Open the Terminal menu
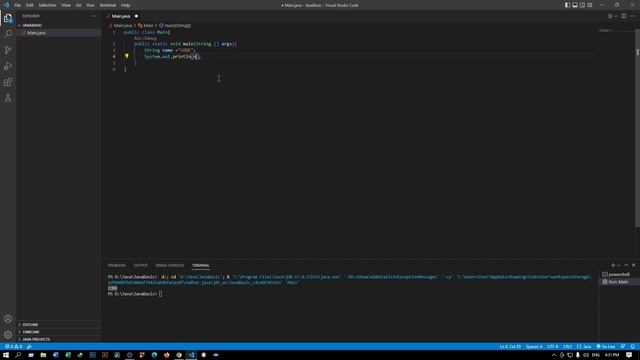Screen dimensions: 640x360 tap(108, 5)
